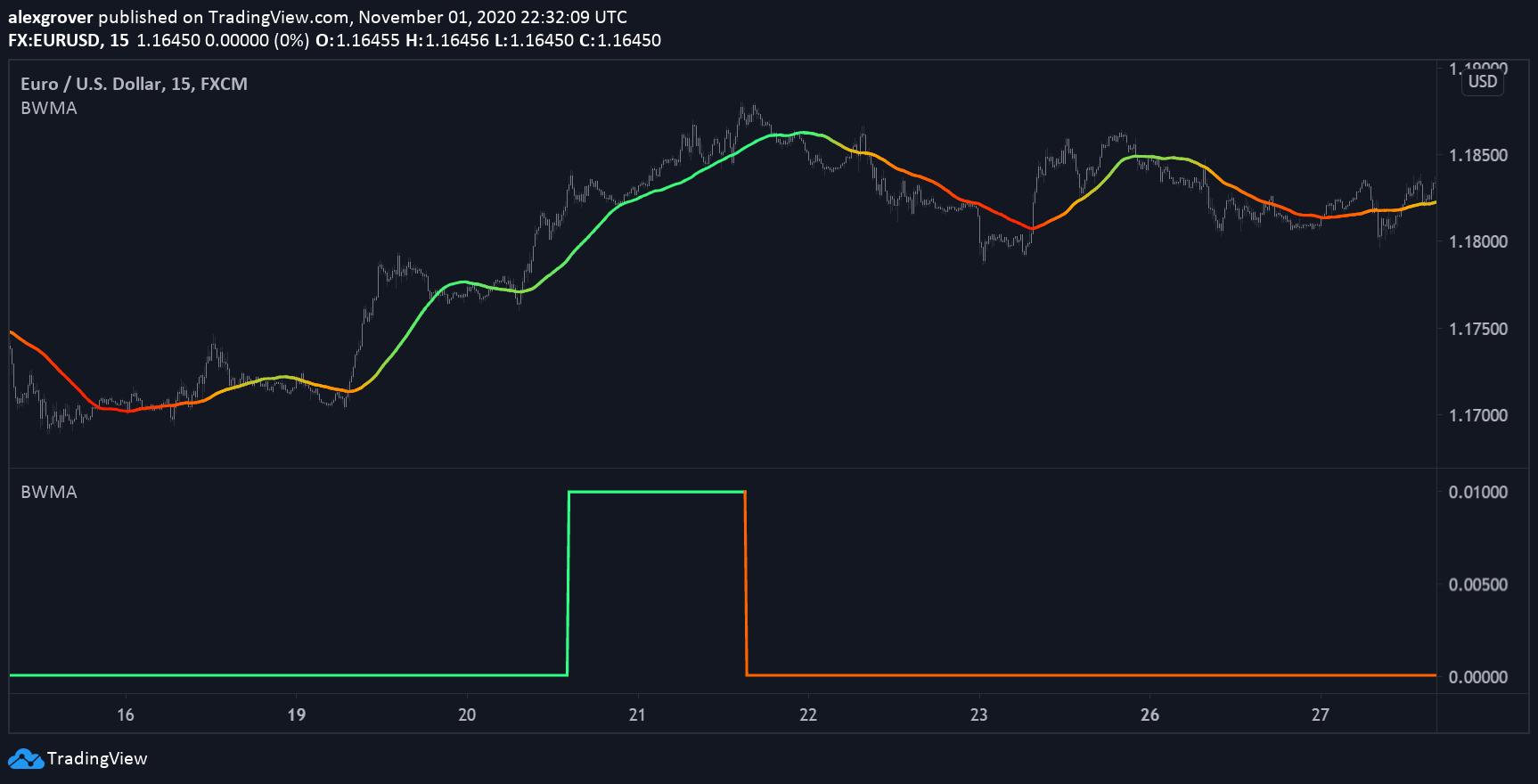Click the H:1.16456 high value
Screen dimensions: 1538x784
point(447,40)
